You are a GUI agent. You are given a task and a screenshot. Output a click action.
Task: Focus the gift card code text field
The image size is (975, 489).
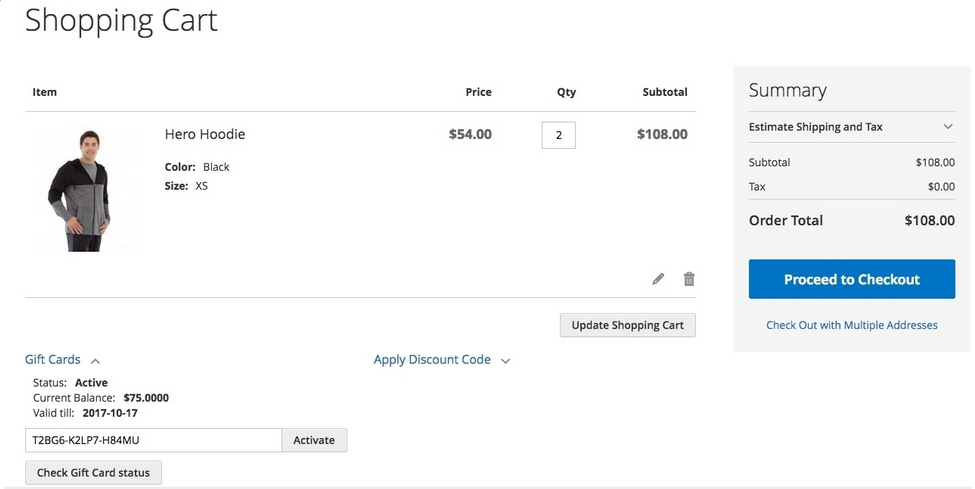153,440
